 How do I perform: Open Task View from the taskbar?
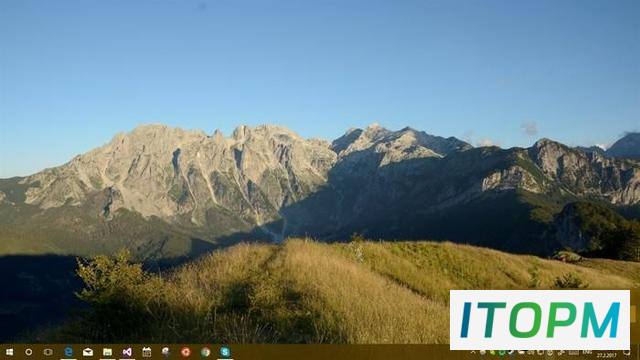pyautogui.click(x=48, y=352)
